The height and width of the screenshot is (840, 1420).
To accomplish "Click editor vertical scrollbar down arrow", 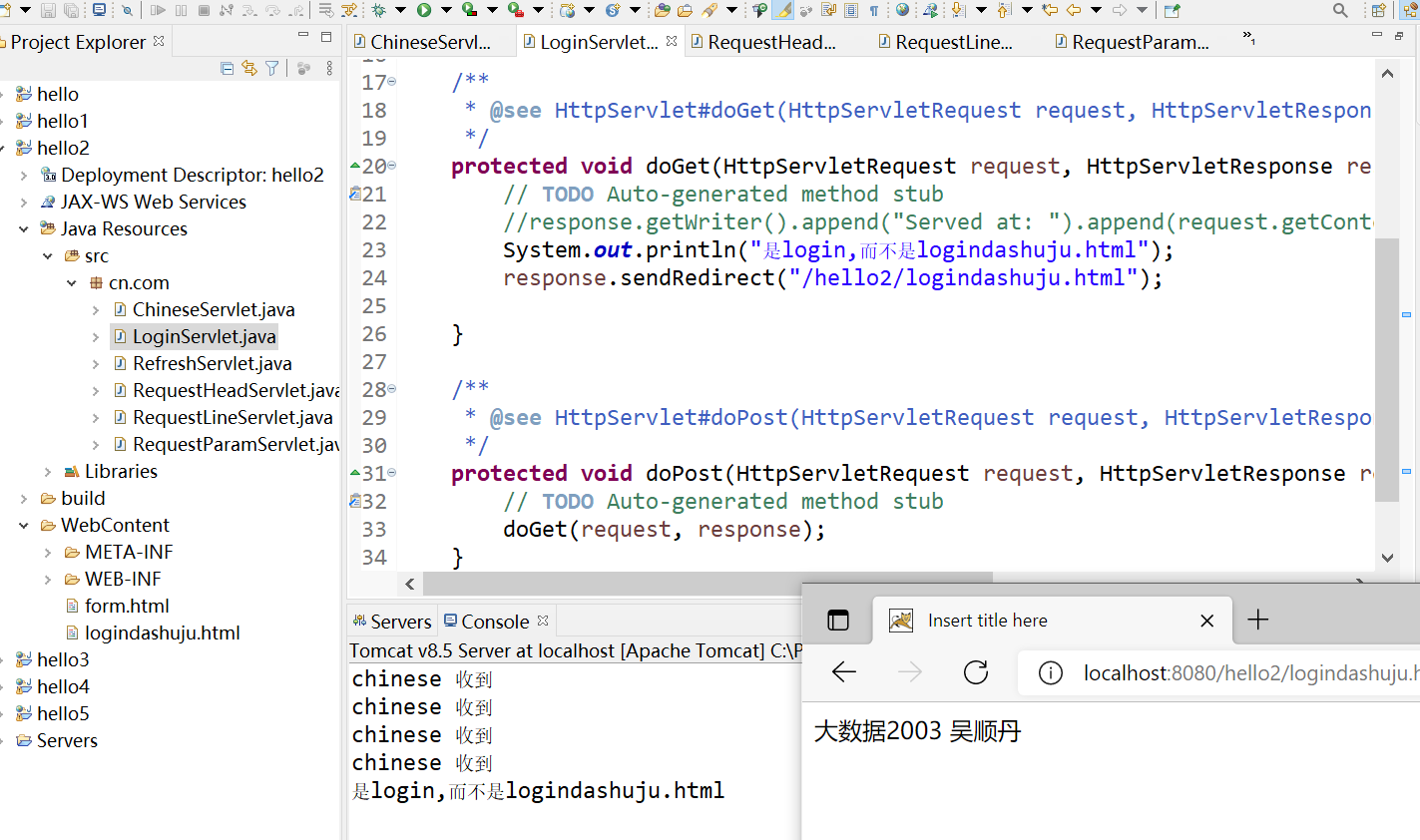I will [1387, 558].
